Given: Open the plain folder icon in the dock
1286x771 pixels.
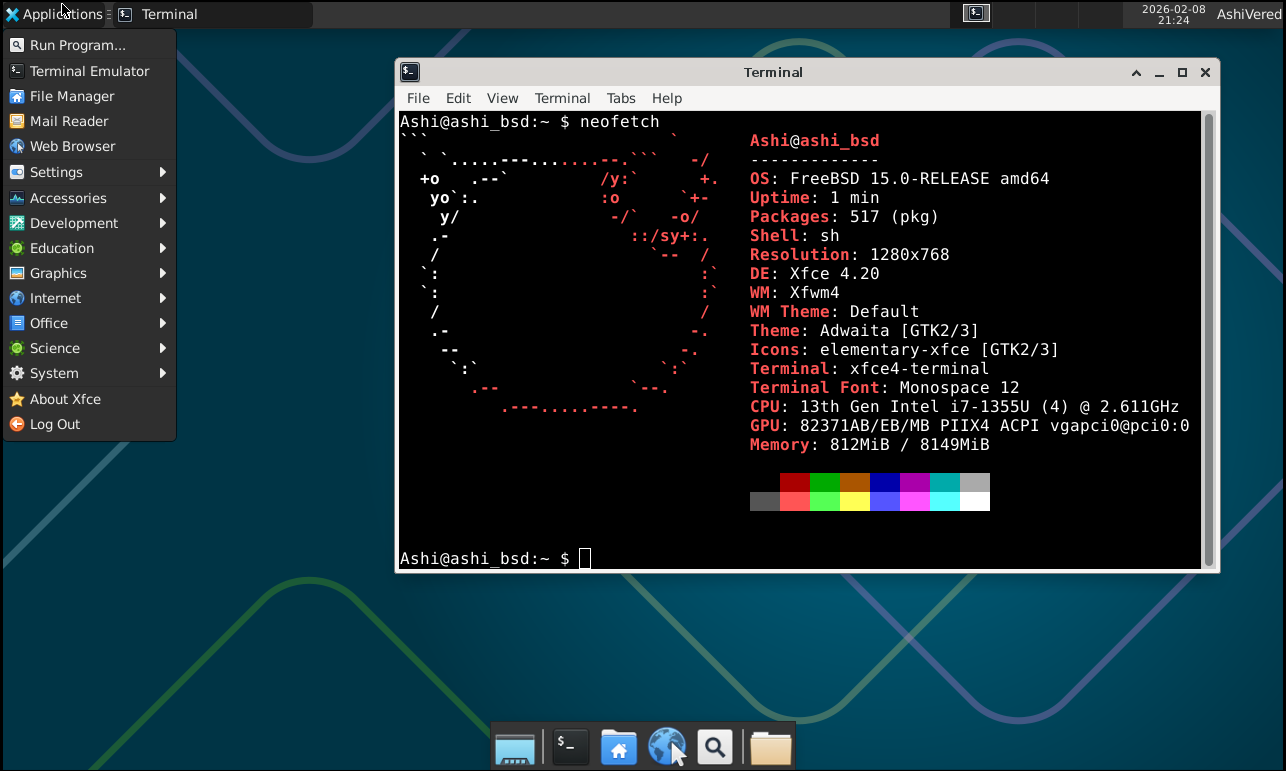Looking at the screenshot, I should [x=770, y=747].
